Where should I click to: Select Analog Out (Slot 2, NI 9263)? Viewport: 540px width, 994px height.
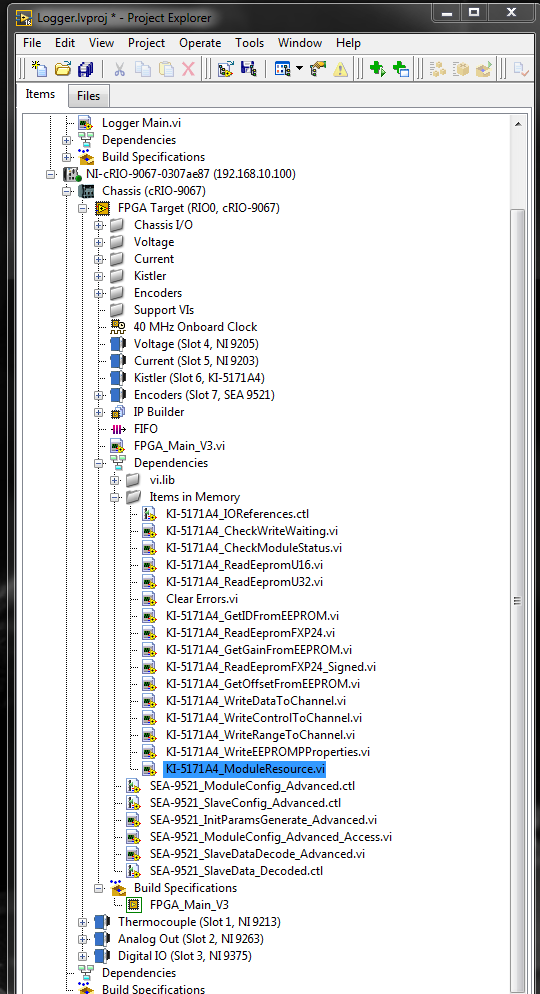point(190,939)
